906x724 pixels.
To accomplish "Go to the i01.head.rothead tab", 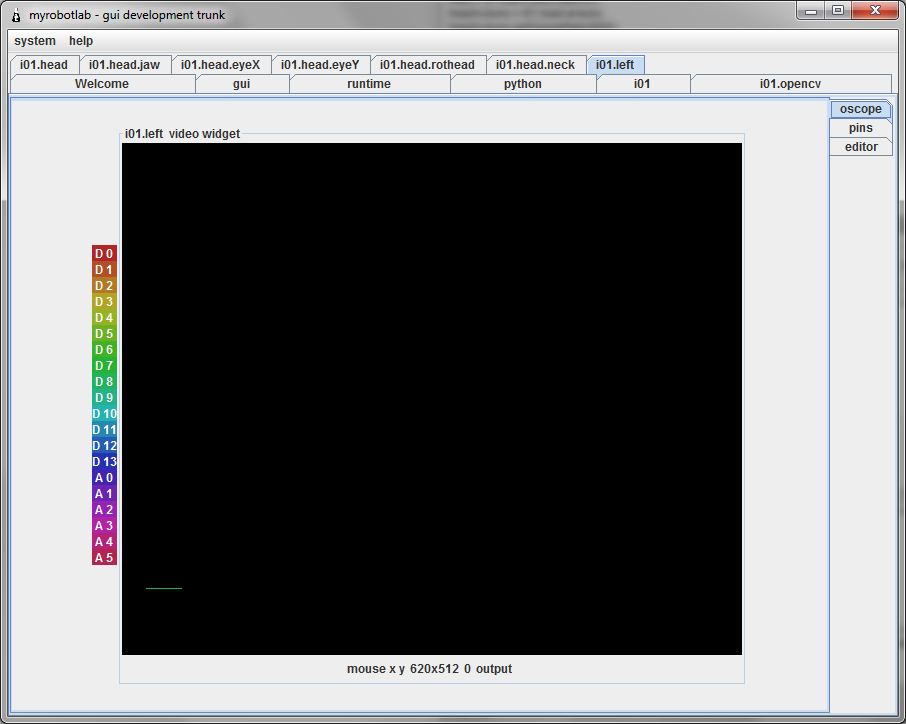I will tap(427, 65).
